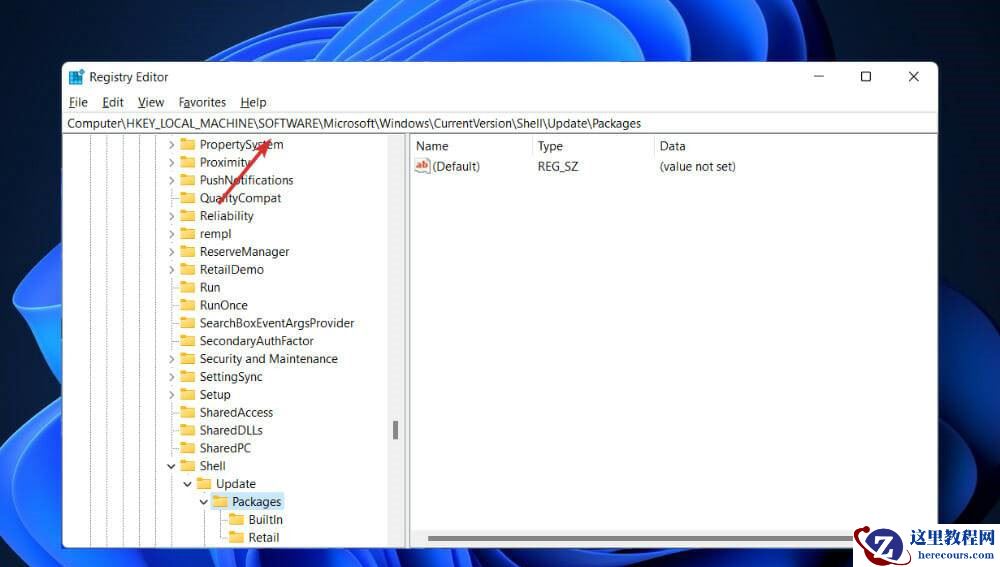Click the BuiltIn folder icon
Viewport: 1000px width, 567px height.
(x=237, y=519)
